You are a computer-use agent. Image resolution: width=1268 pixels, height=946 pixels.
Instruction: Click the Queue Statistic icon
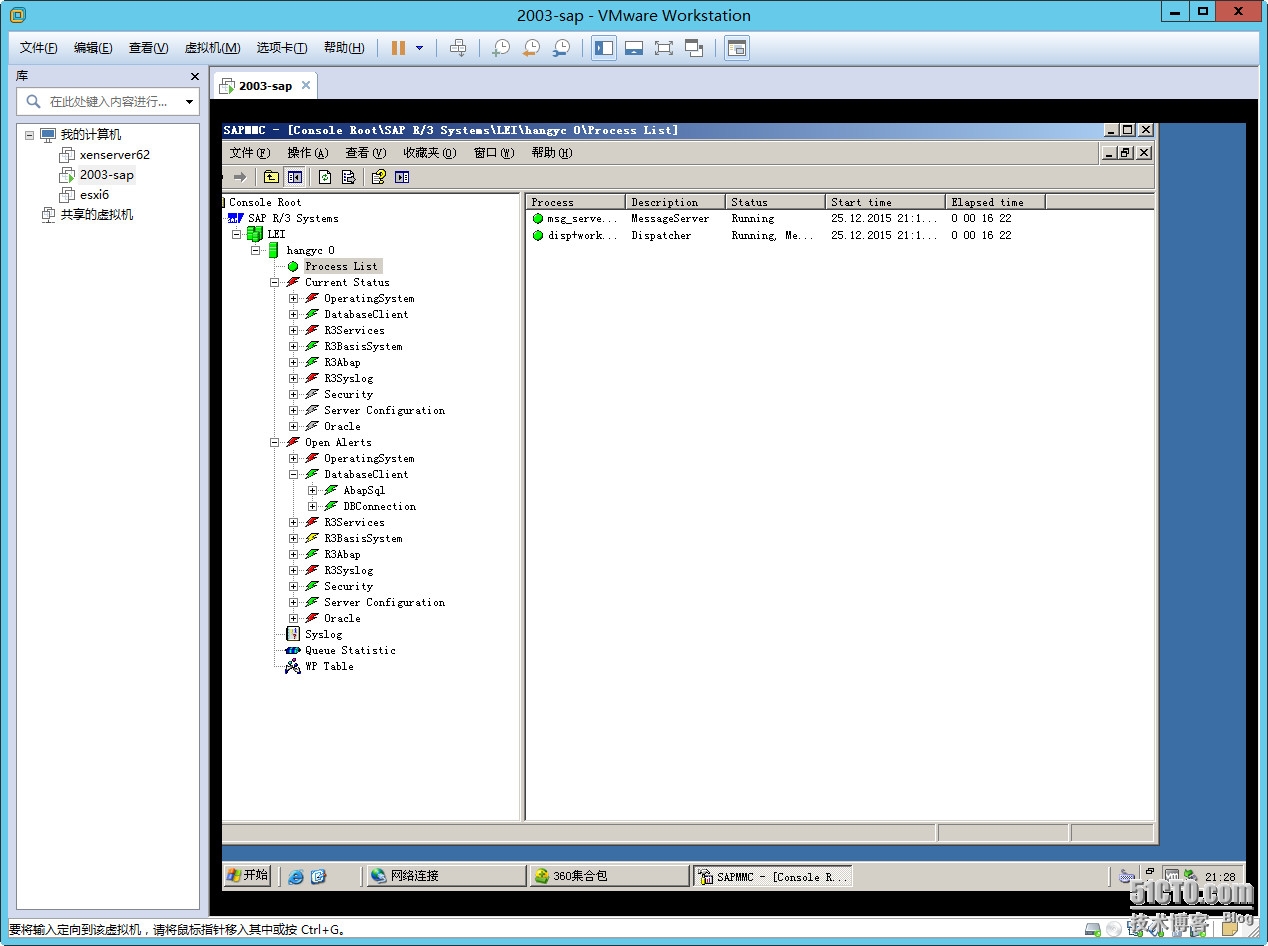tap(293, 650)
